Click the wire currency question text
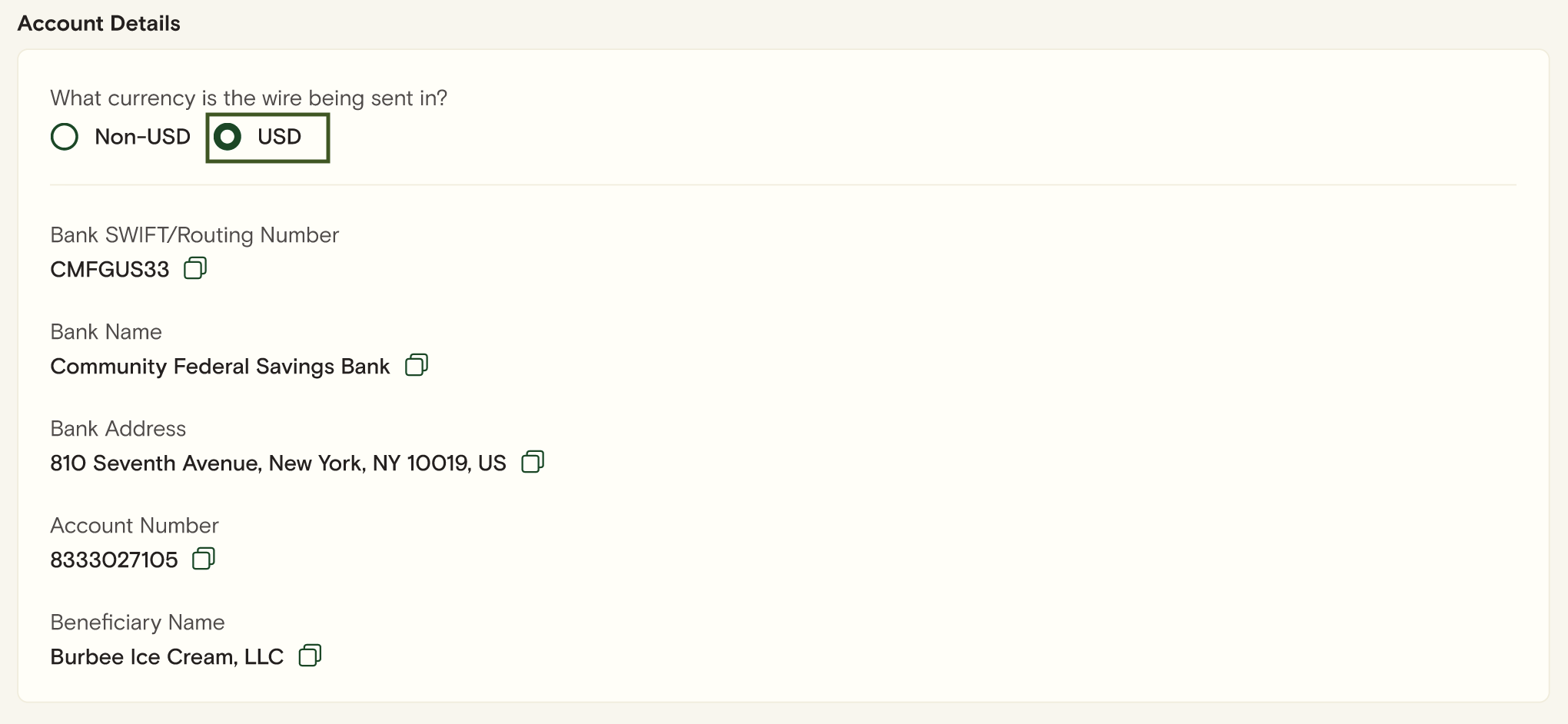The height and width of the screenshot is (724, 1568). click(x=248, y=98)
